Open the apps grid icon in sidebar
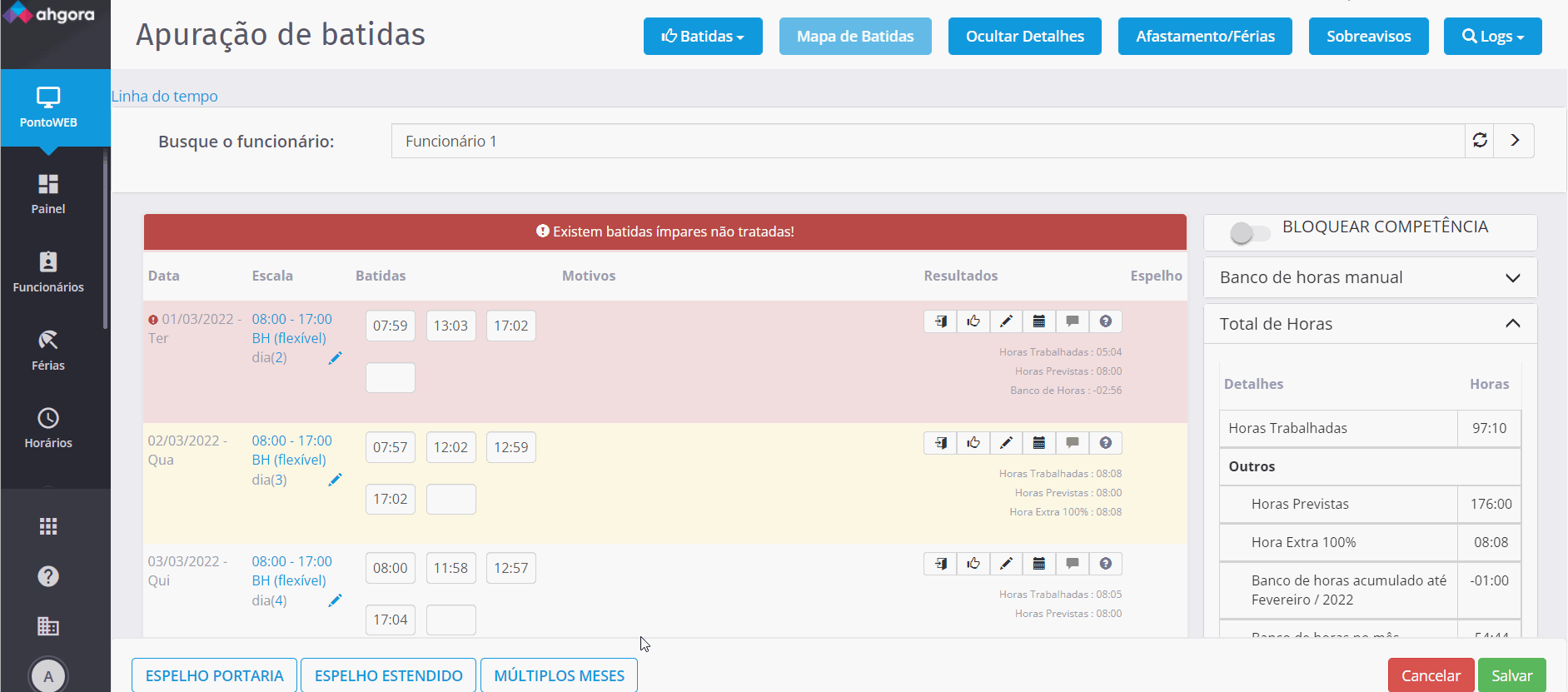Screen dimensions: 1568x692 pos(48,526)
